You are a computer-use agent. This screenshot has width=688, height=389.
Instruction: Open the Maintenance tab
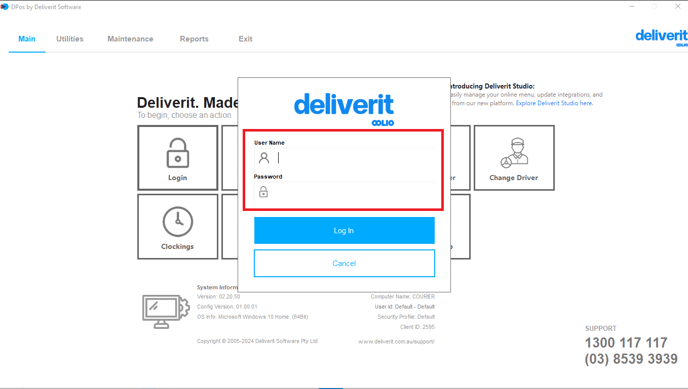(x=130, y=39)
